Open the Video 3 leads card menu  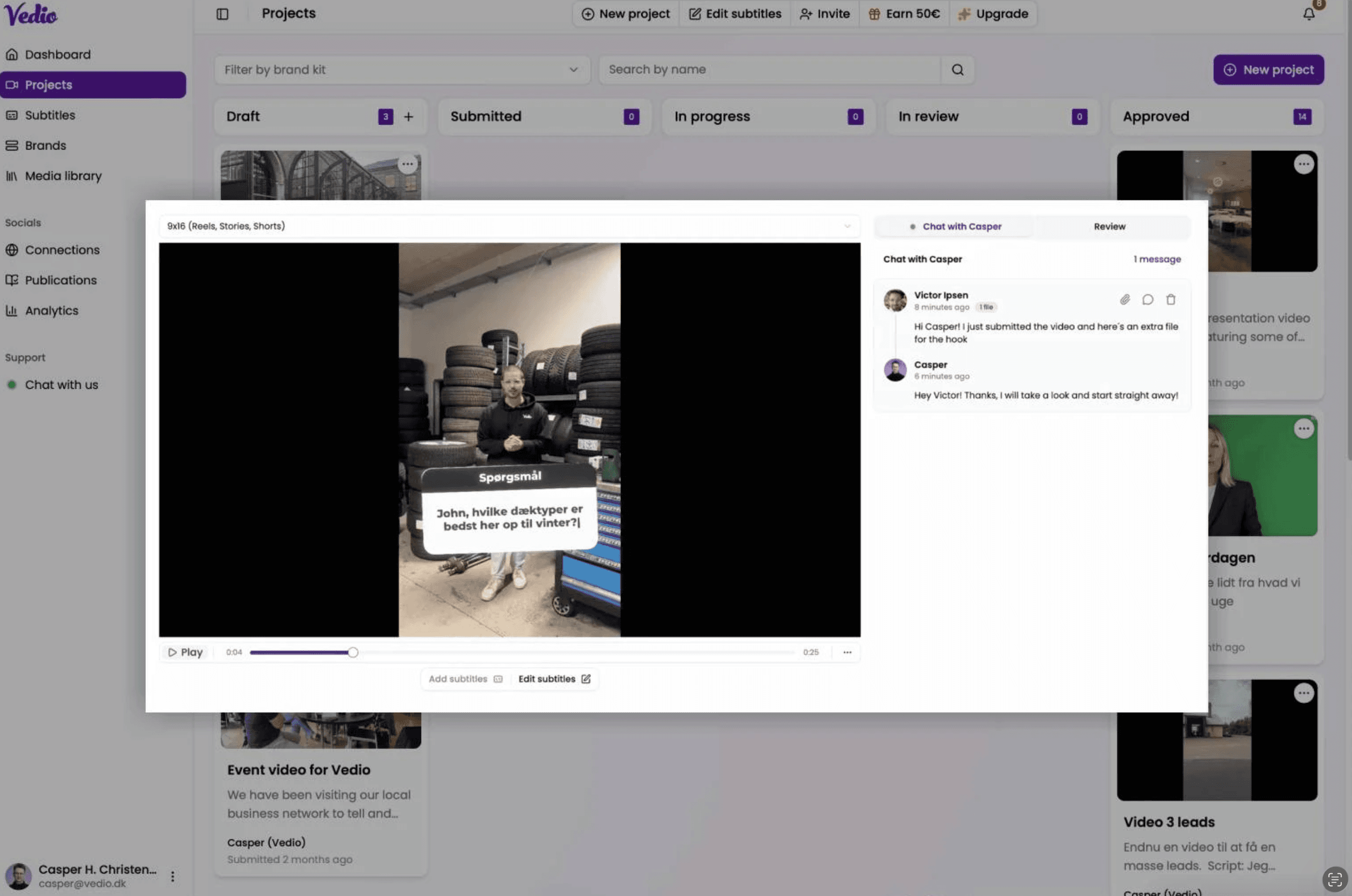(x=1303, y=693)
